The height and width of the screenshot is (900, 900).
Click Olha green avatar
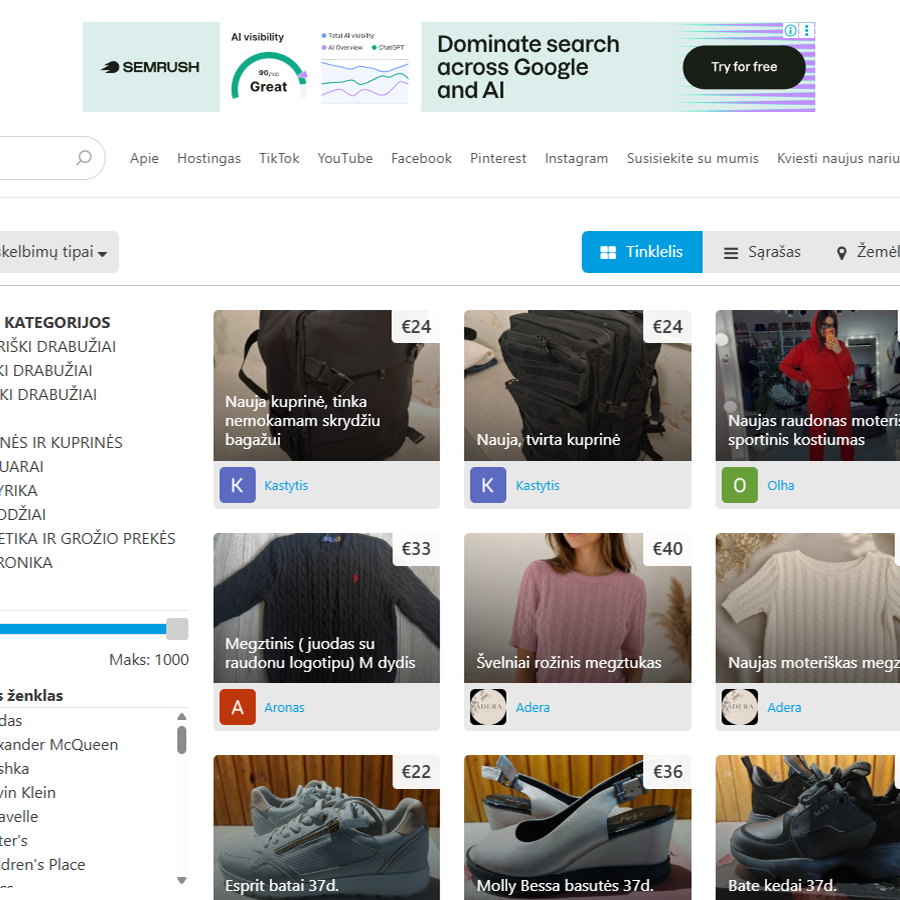coord(739,485)
